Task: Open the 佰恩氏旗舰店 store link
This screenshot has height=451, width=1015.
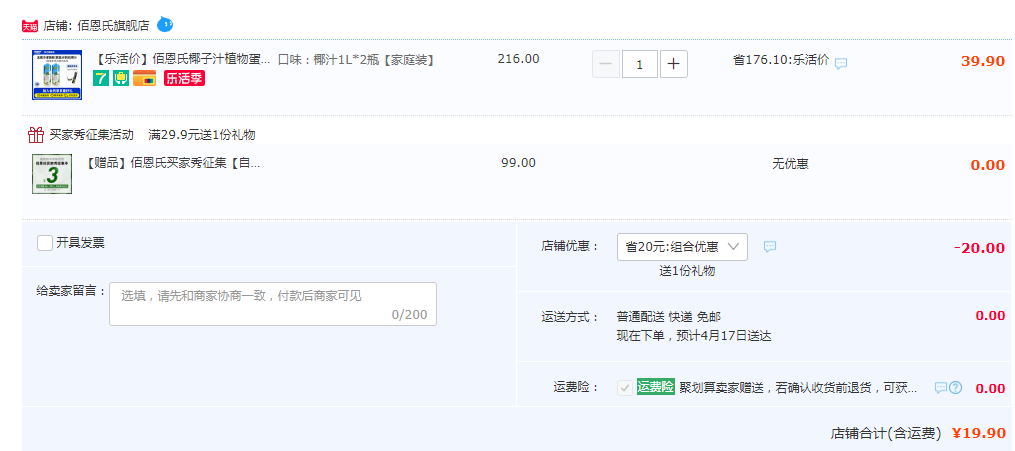Action: point(113,26)
